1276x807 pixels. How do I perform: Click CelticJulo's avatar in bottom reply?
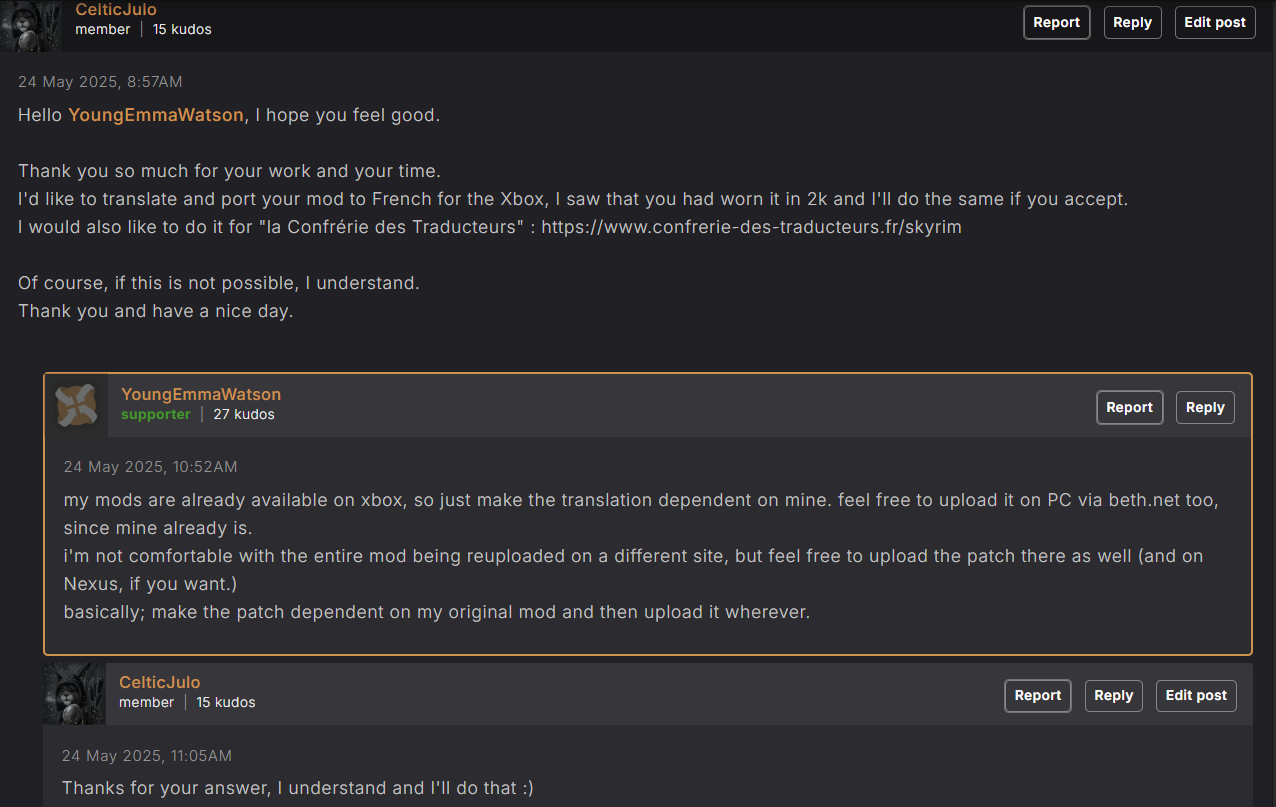(x=74, y=693)
